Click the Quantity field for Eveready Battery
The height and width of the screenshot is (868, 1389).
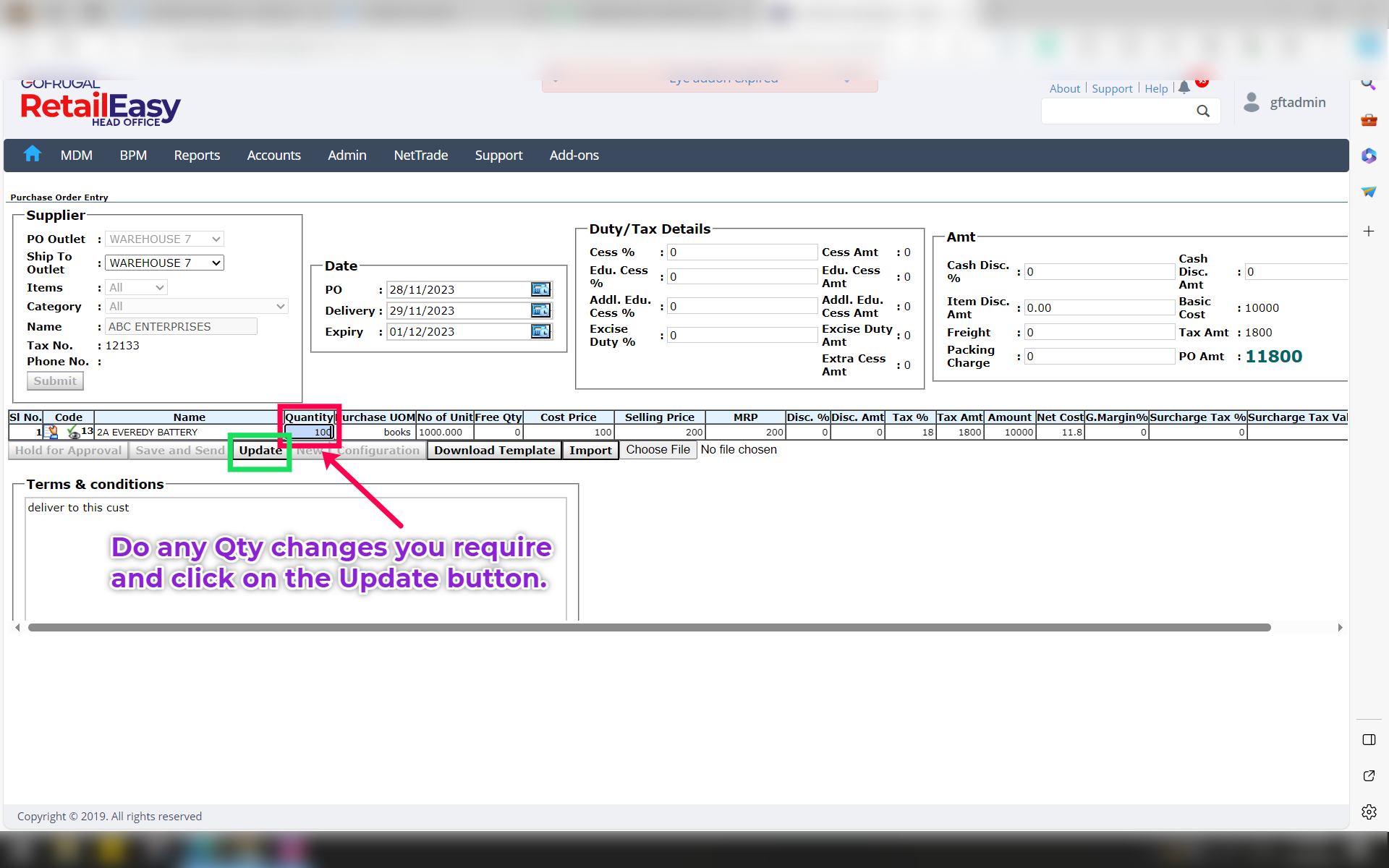pyautogui.click(x=310, y=432)
